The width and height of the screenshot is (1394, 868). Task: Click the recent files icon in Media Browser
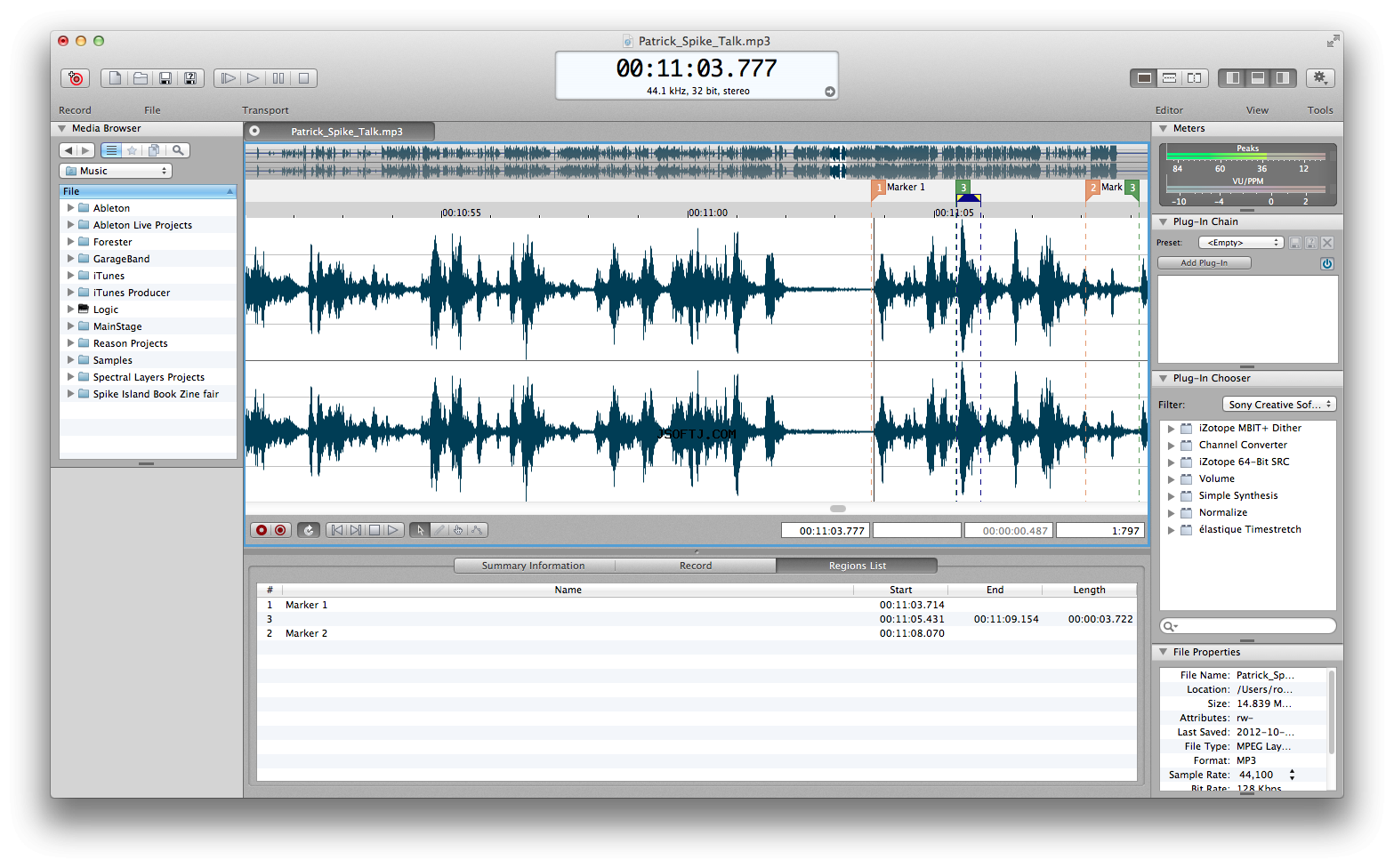click(x=154, y=150)
